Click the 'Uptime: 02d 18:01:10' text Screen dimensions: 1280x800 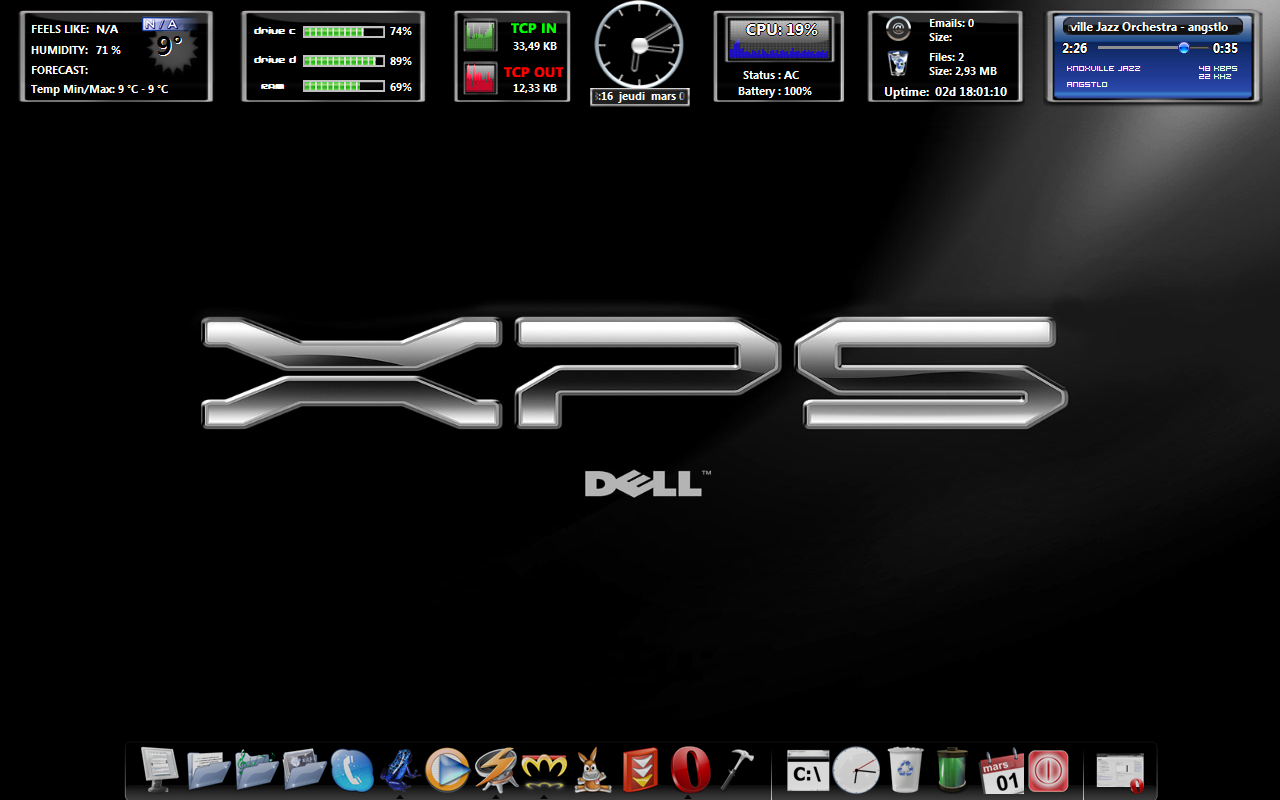click(x=945, y=92)
